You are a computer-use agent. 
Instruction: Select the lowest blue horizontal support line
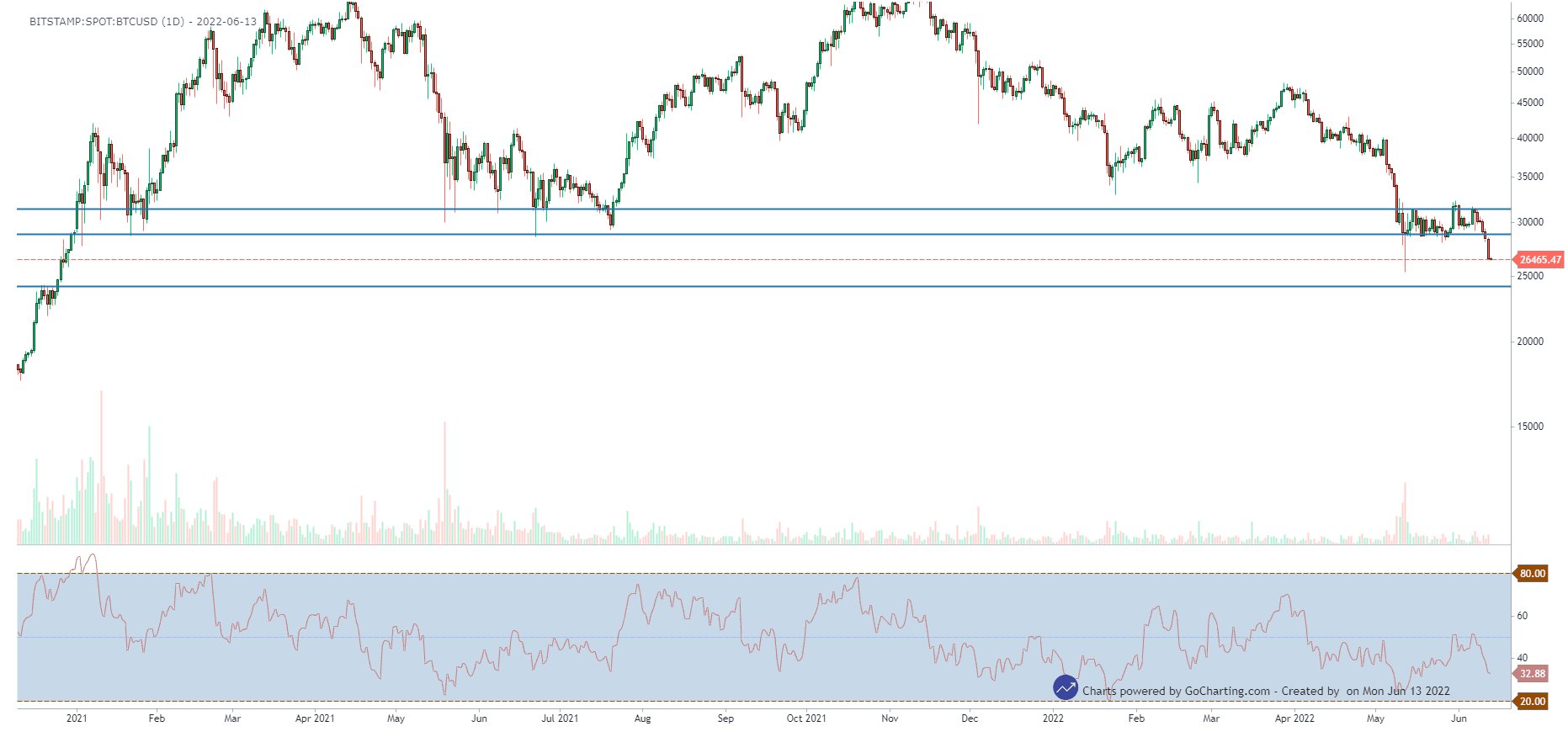757,287
